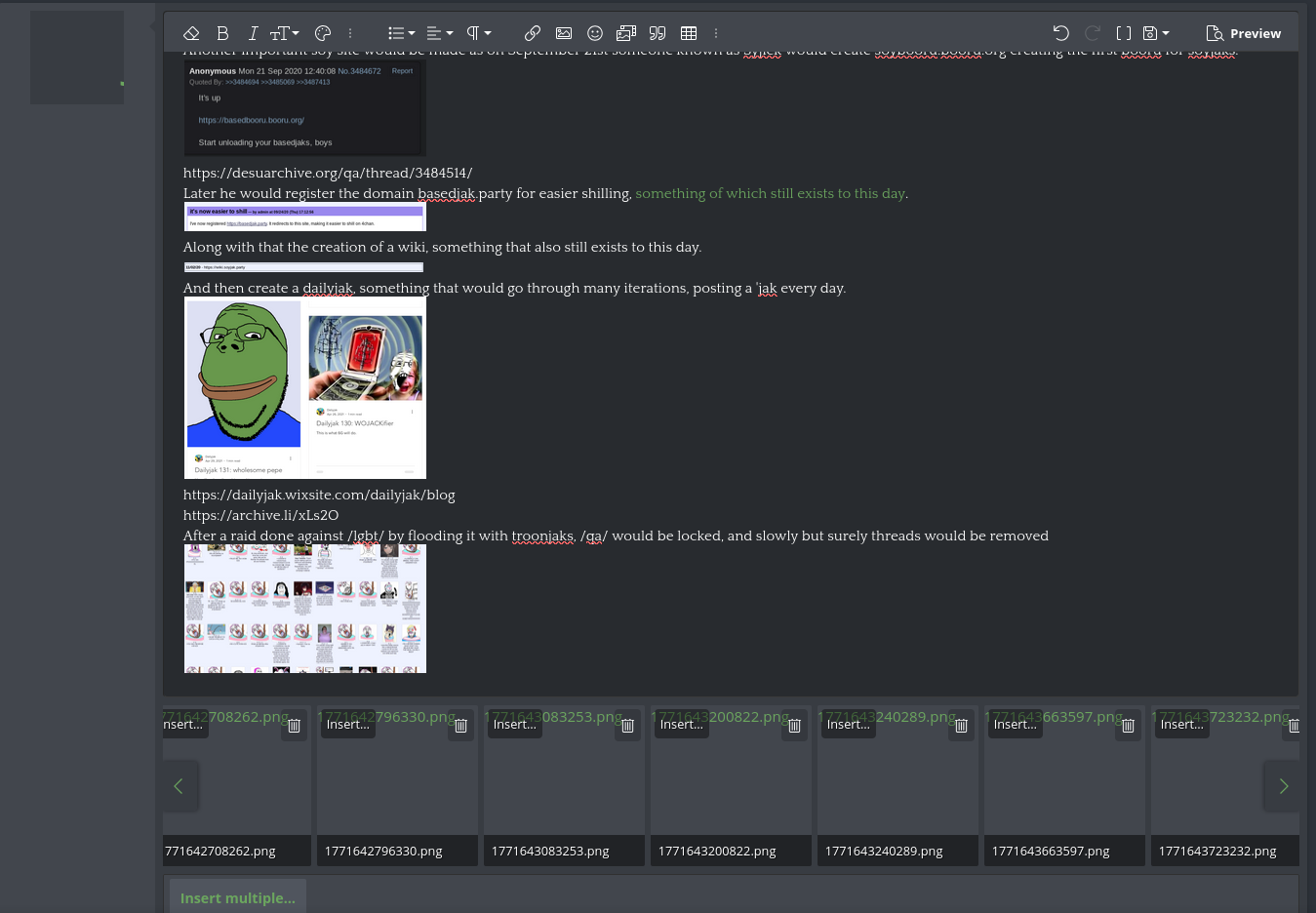Undo the last edit

tap(1061, 33)
